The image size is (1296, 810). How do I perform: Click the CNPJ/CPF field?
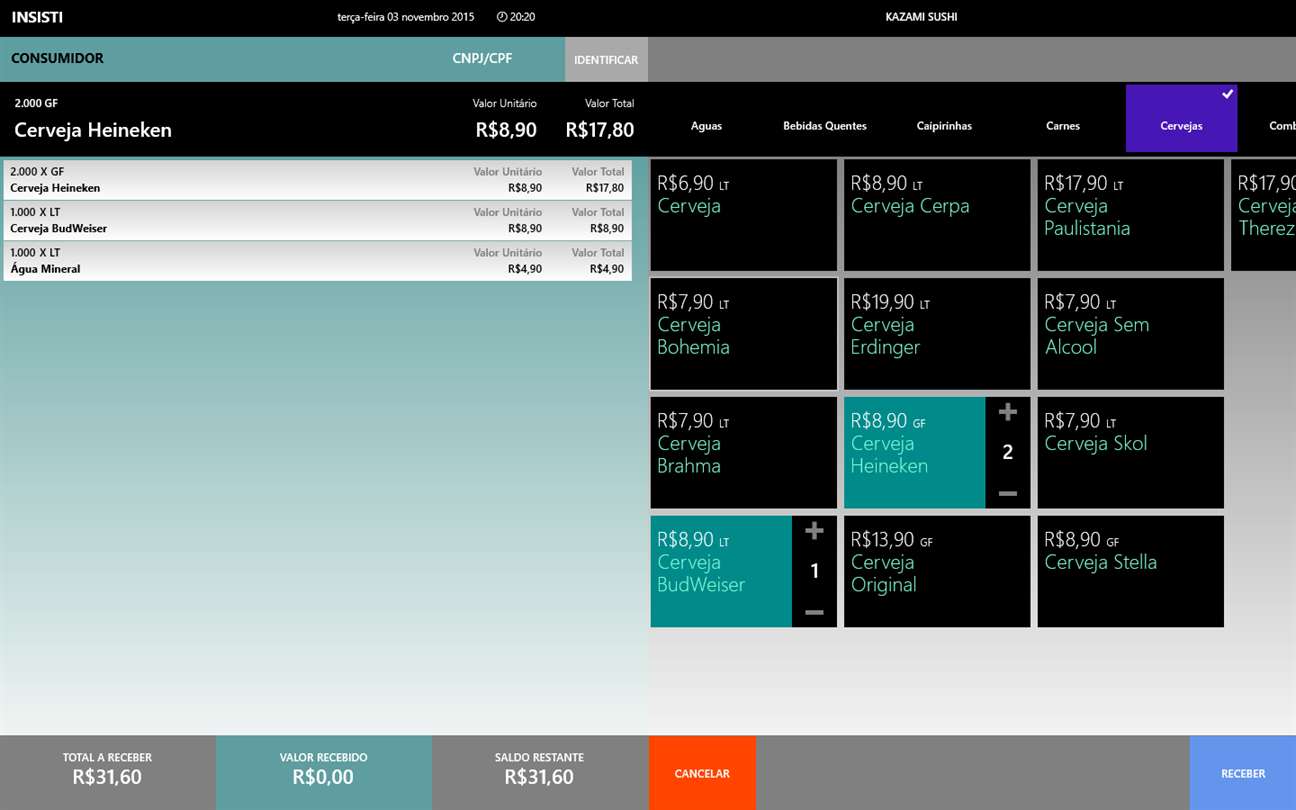click(x=482, y=59)
